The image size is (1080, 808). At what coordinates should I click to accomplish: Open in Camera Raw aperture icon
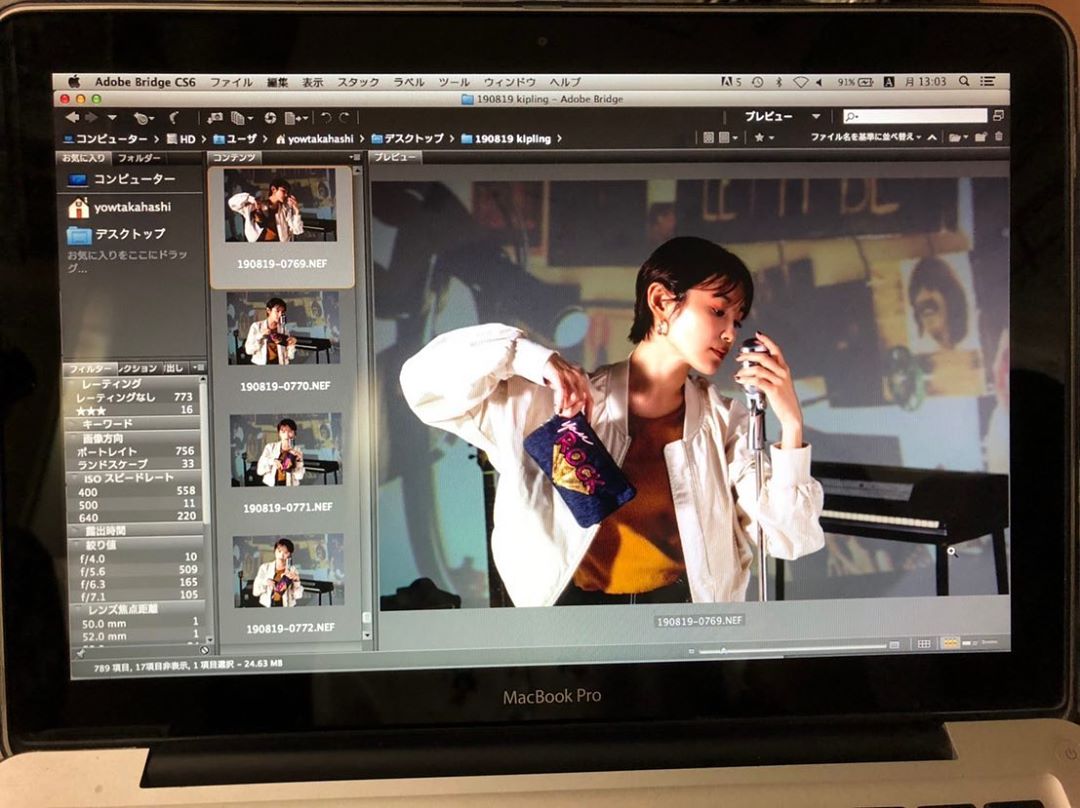pyautogui.click(x=270, y=118)
